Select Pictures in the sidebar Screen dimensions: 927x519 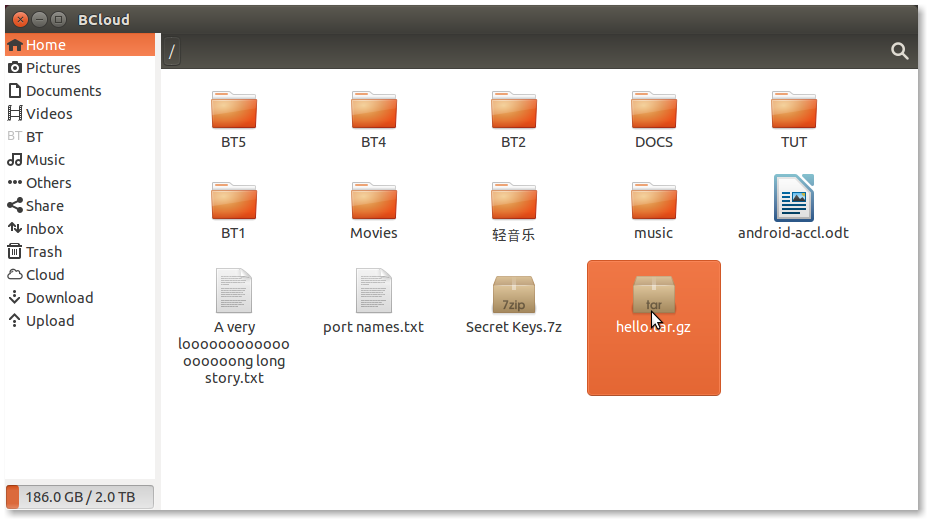[80, 68]
